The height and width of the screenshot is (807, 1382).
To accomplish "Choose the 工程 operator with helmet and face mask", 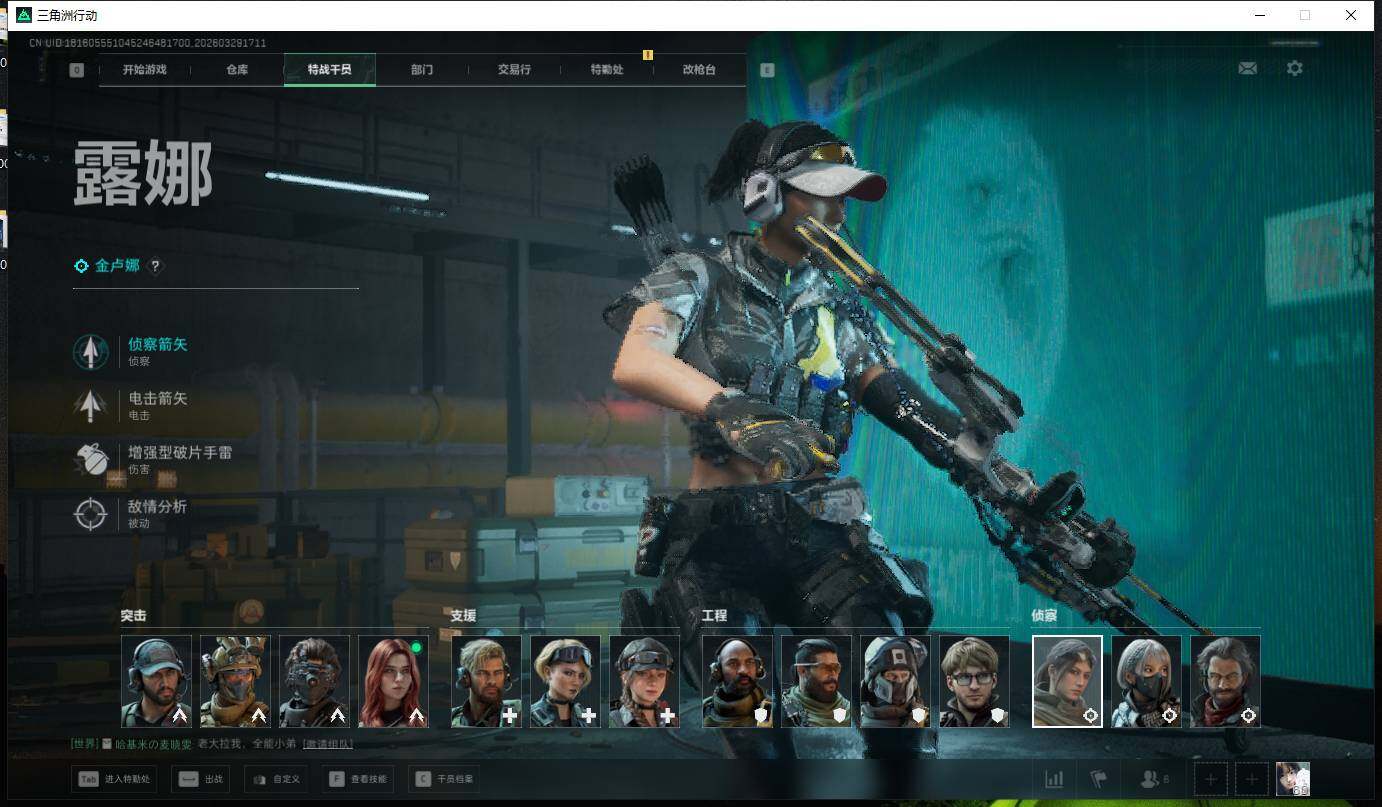I will click(x=895, y=681).
